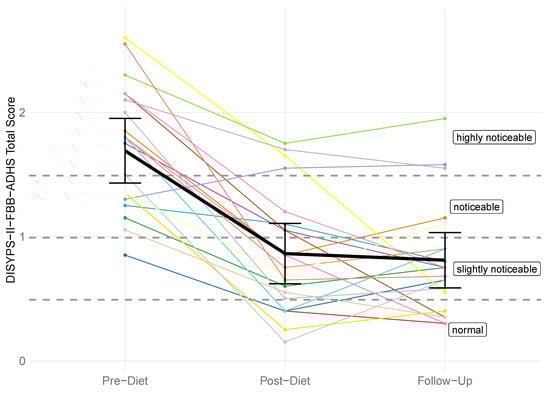This screenshot has width=550, height=393.
Task: Click the Pre-Diet axis label
Action: coord(125,381)
